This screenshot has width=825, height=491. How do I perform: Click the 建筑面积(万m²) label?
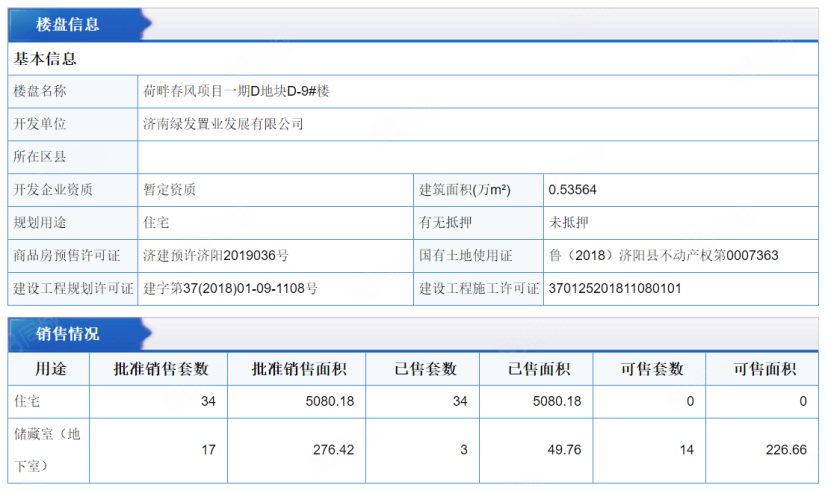click(465, 190)
